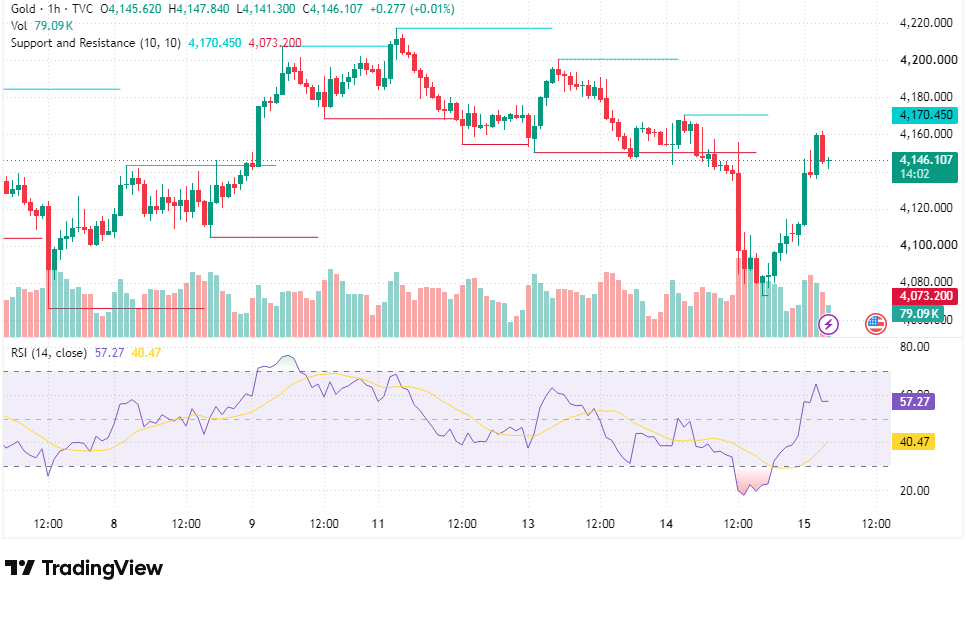
Task: Click the green 4,146.107 current price label
Action: [924, 166]
